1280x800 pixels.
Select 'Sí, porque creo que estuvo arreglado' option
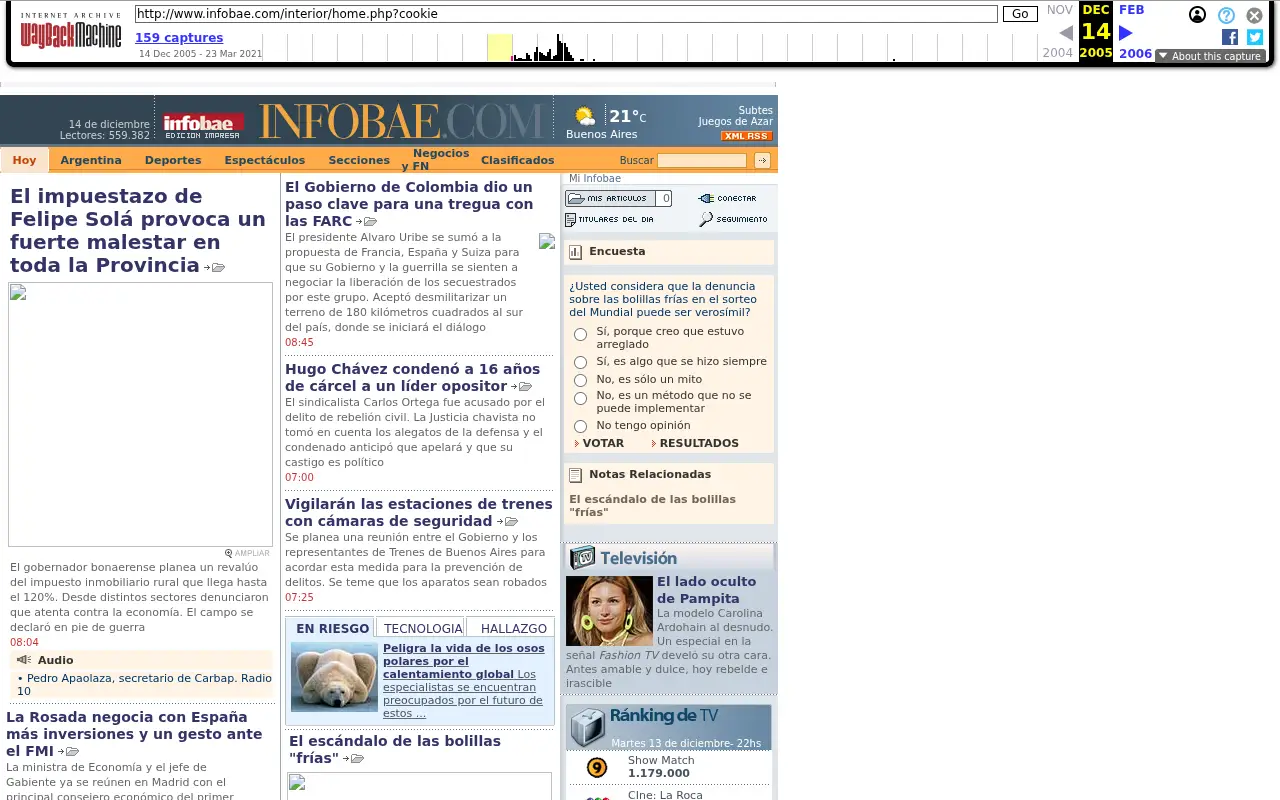(580, 335)
